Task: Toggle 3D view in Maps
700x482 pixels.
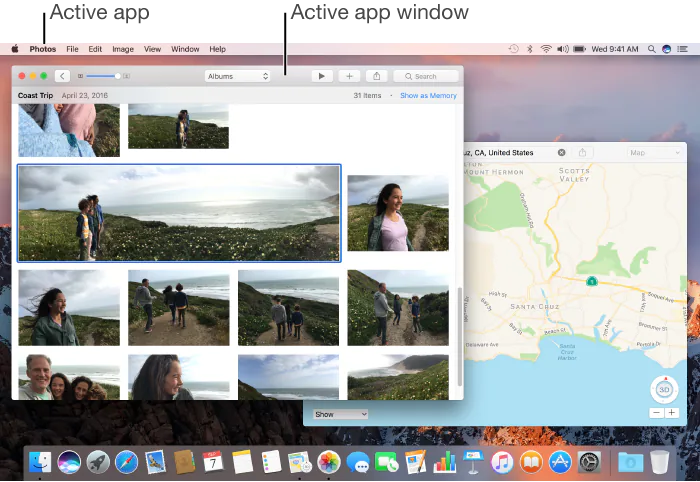Action: pos(664,390)
